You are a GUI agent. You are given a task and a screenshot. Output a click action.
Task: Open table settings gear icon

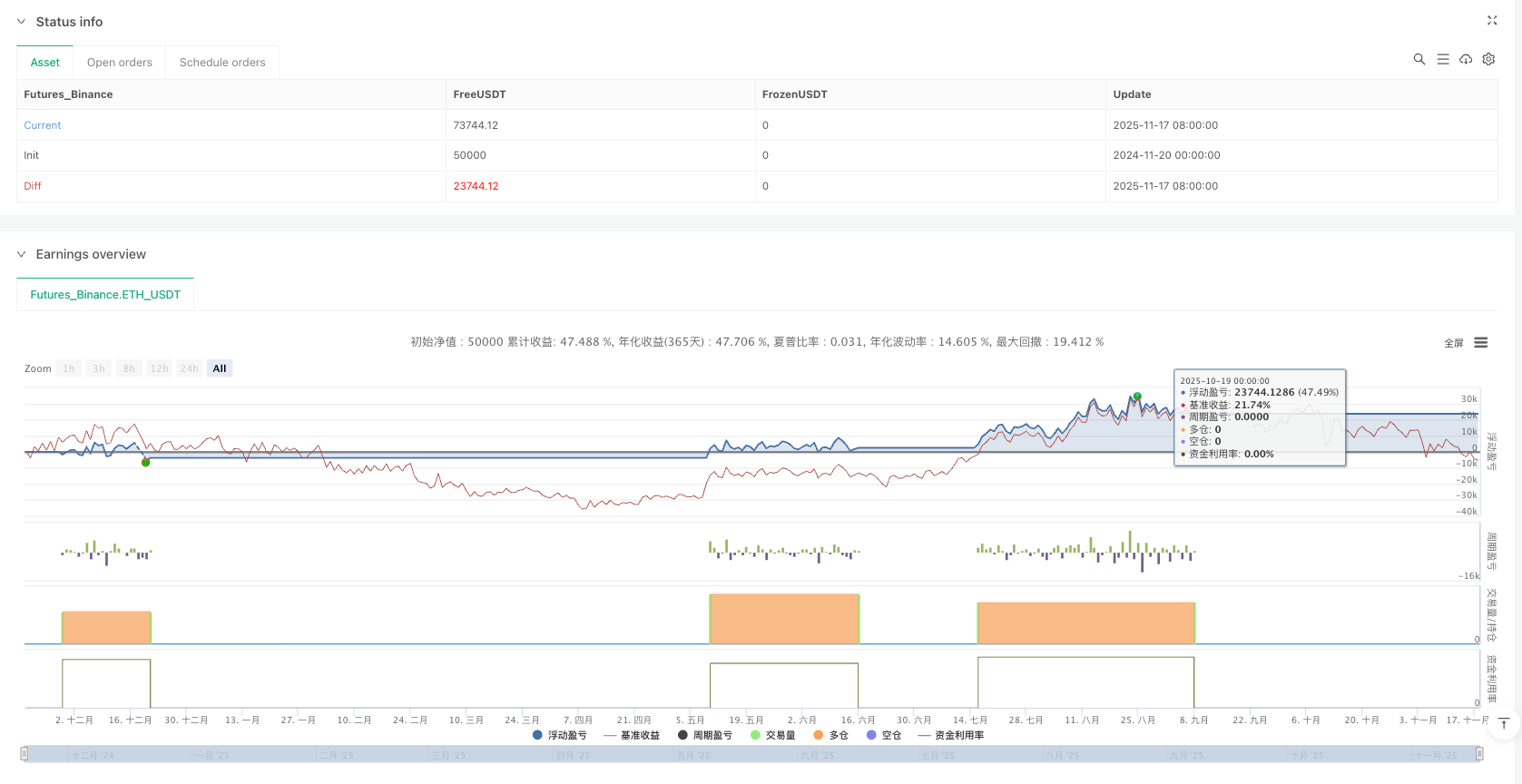[x=1488, y=59]
